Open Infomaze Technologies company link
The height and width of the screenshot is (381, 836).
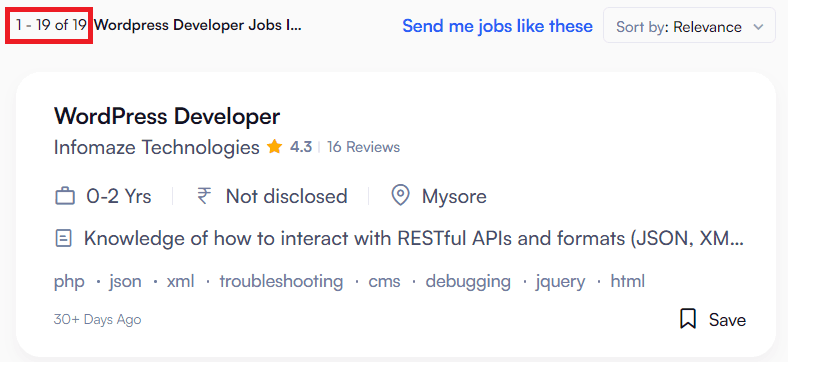point(157,147)
